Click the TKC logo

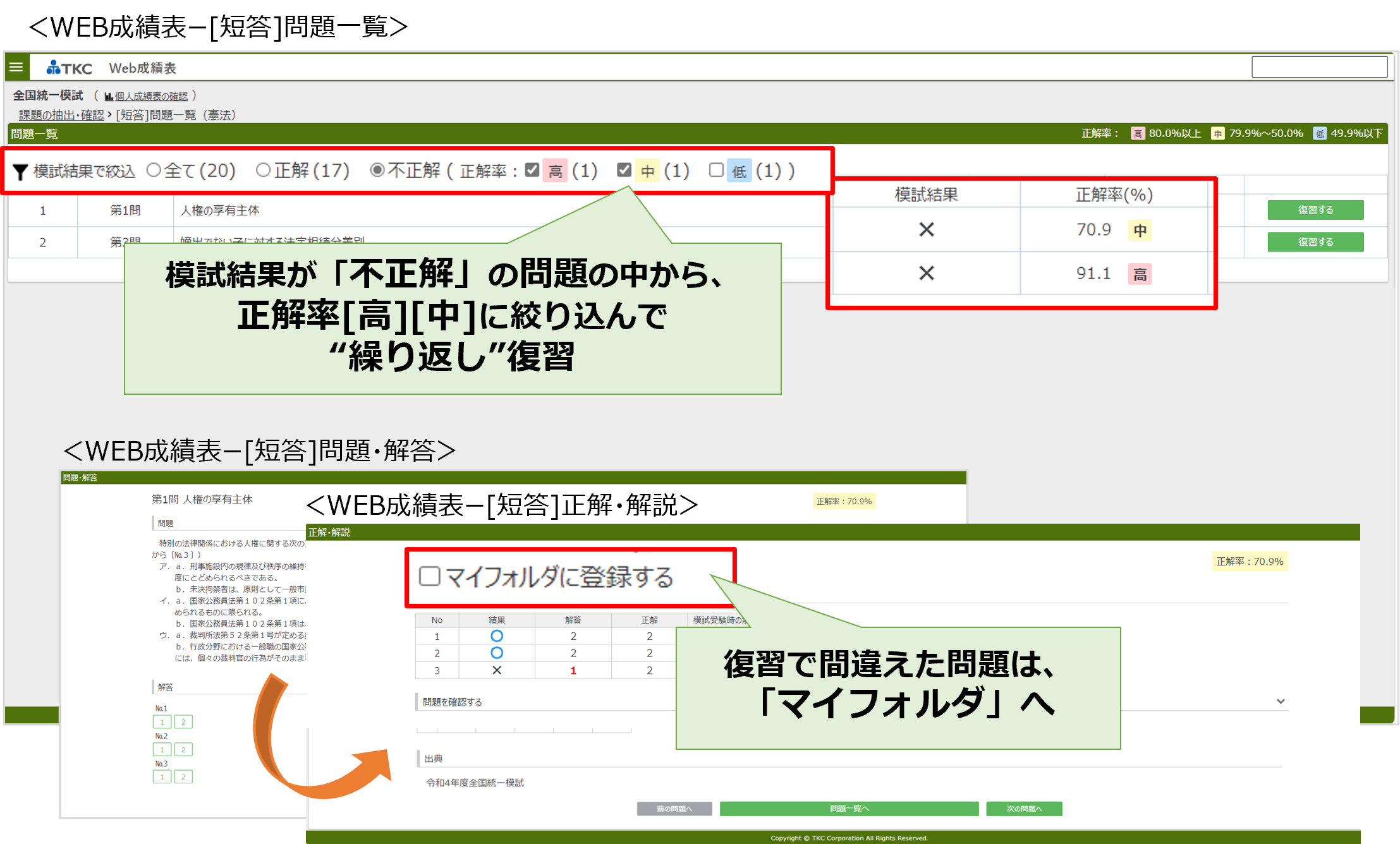[x=70, y=68]
